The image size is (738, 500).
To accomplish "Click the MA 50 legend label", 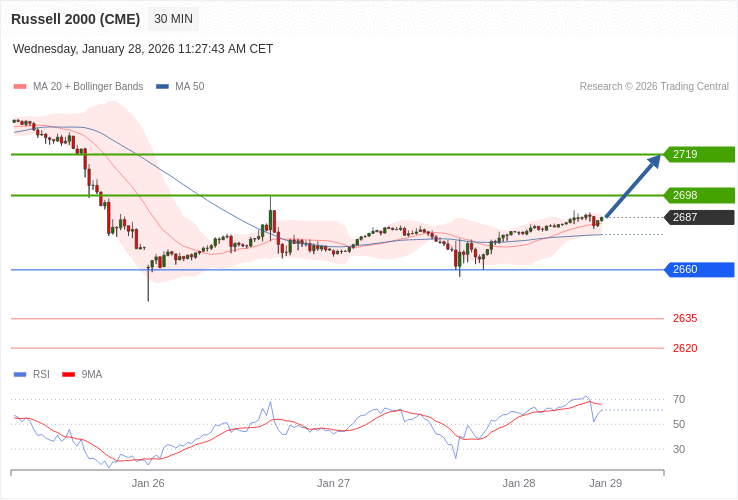I will [x=190, y=87].
